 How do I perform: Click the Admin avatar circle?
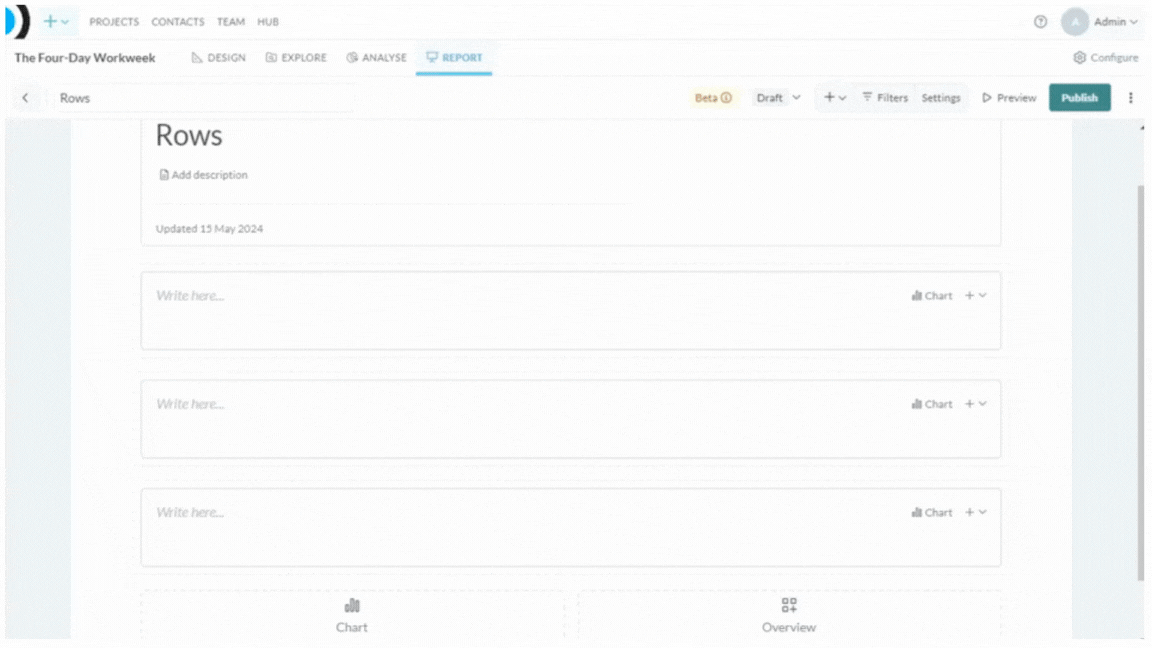point(1075,22)
